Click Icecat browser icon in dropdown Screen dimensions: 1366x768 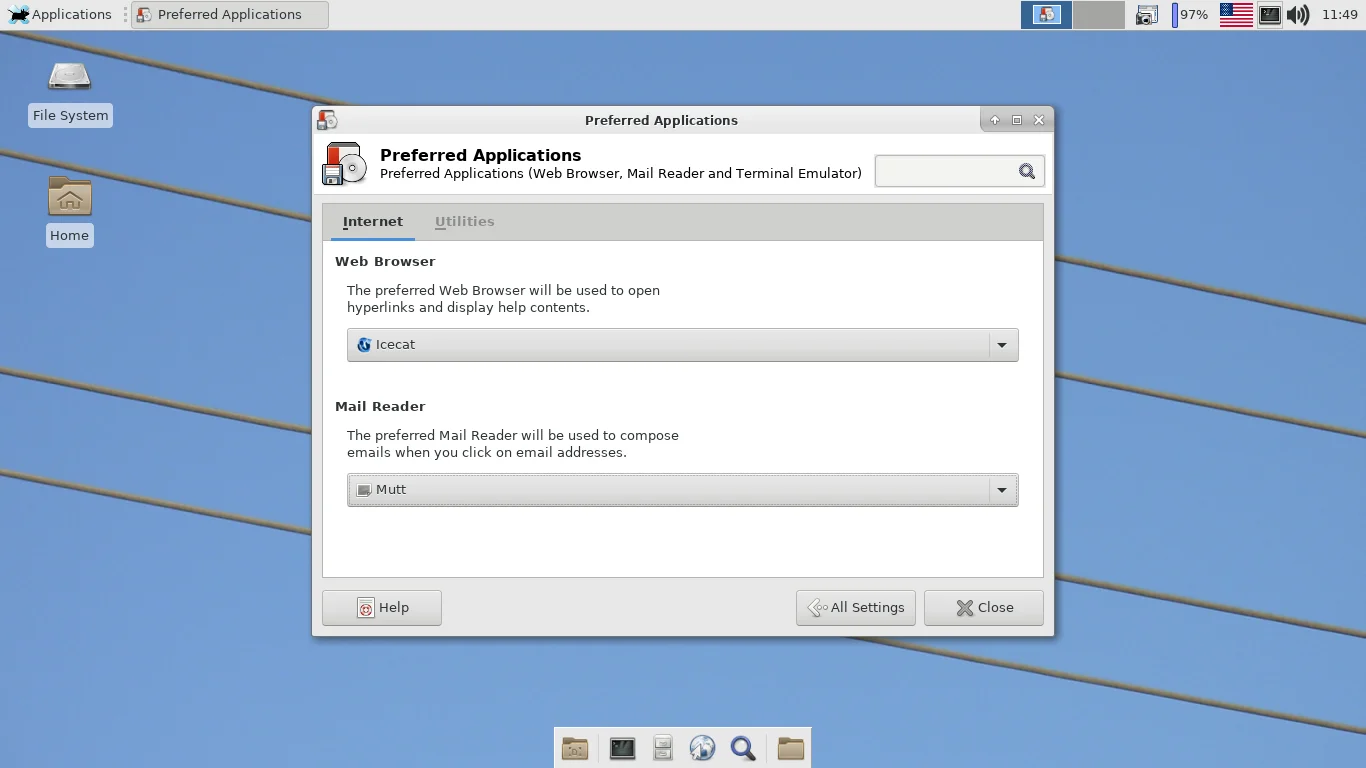[364, 345]
